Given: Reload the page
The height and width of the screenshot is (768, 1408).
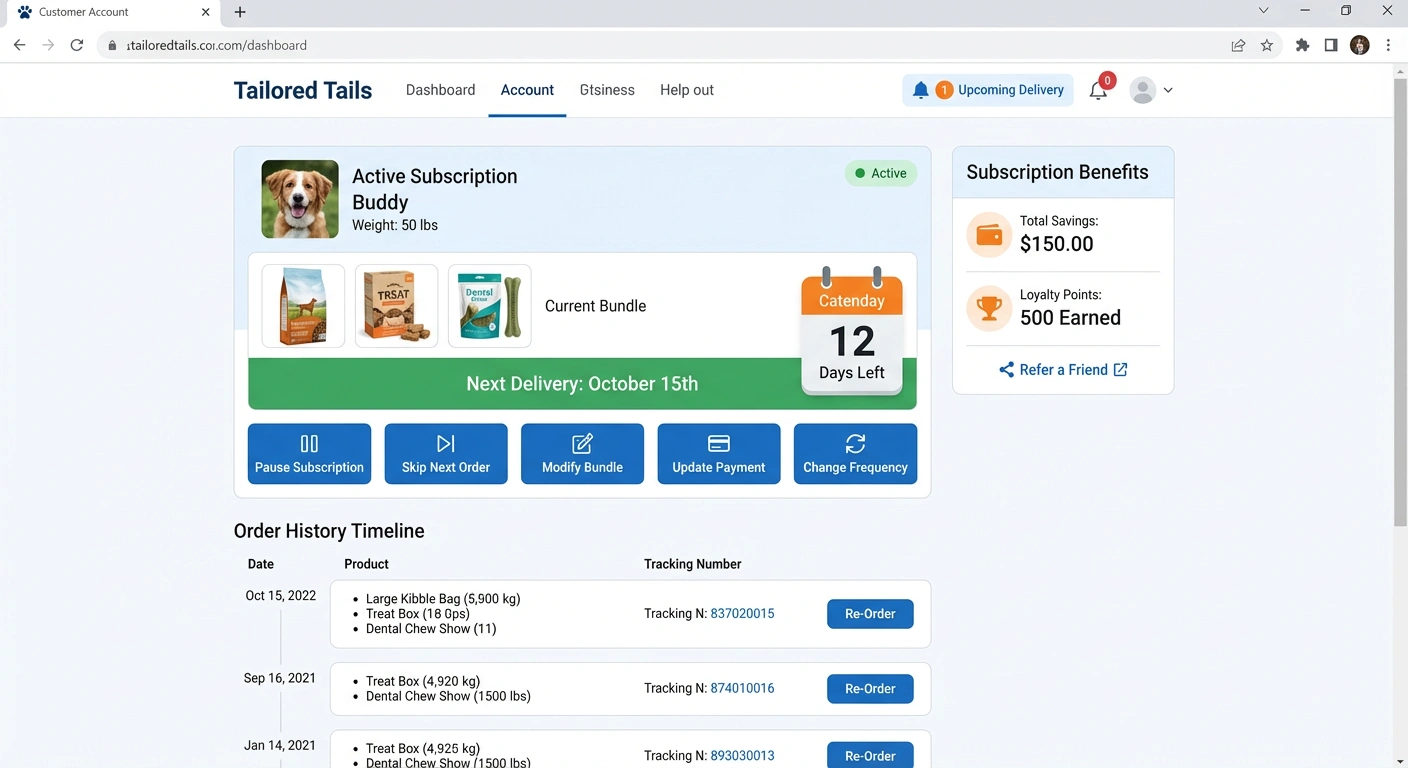Looking at the screenshot, I should (77, 45).
